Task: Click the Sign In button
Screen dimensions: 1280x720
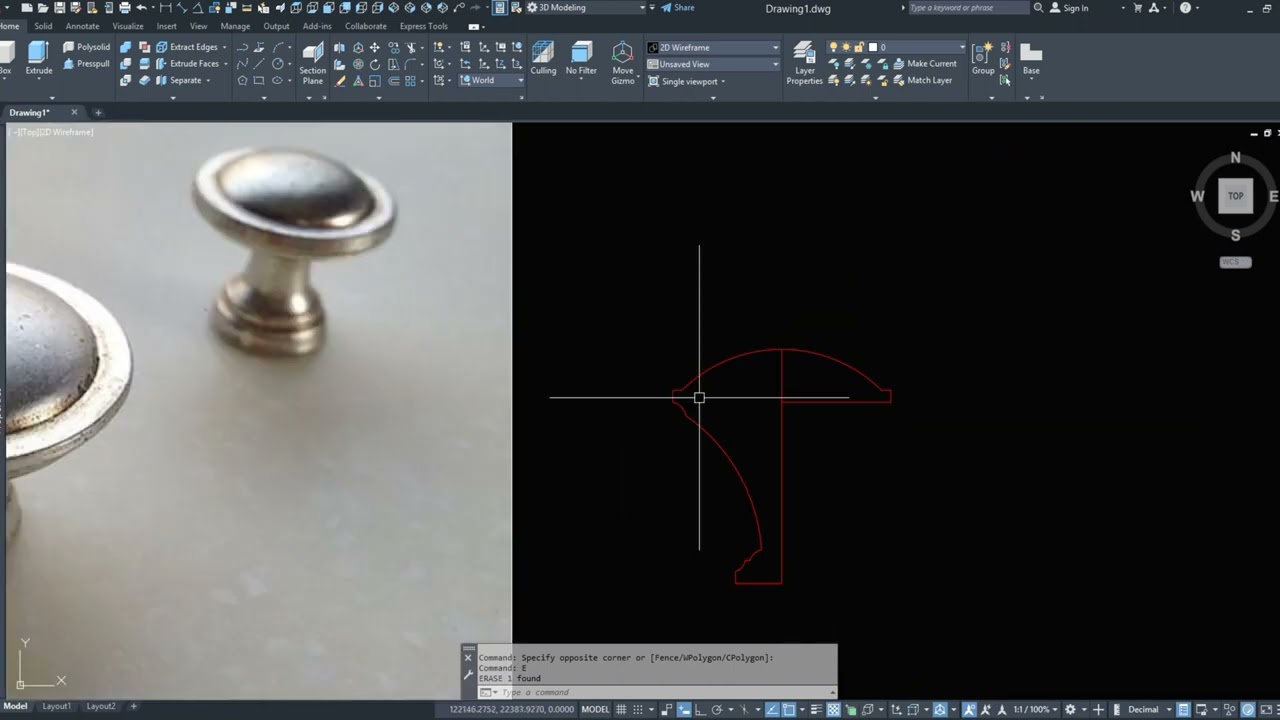Action: click(x=1069, y=8)
